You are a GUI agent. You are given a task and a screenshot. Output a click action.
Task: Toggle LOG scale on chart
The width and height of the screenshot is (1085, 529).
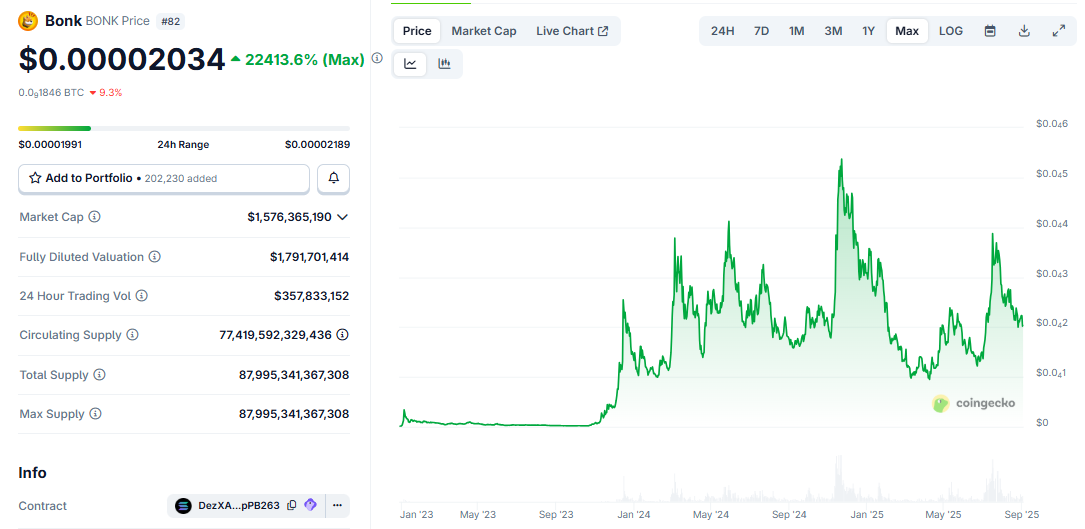[951, 31]
